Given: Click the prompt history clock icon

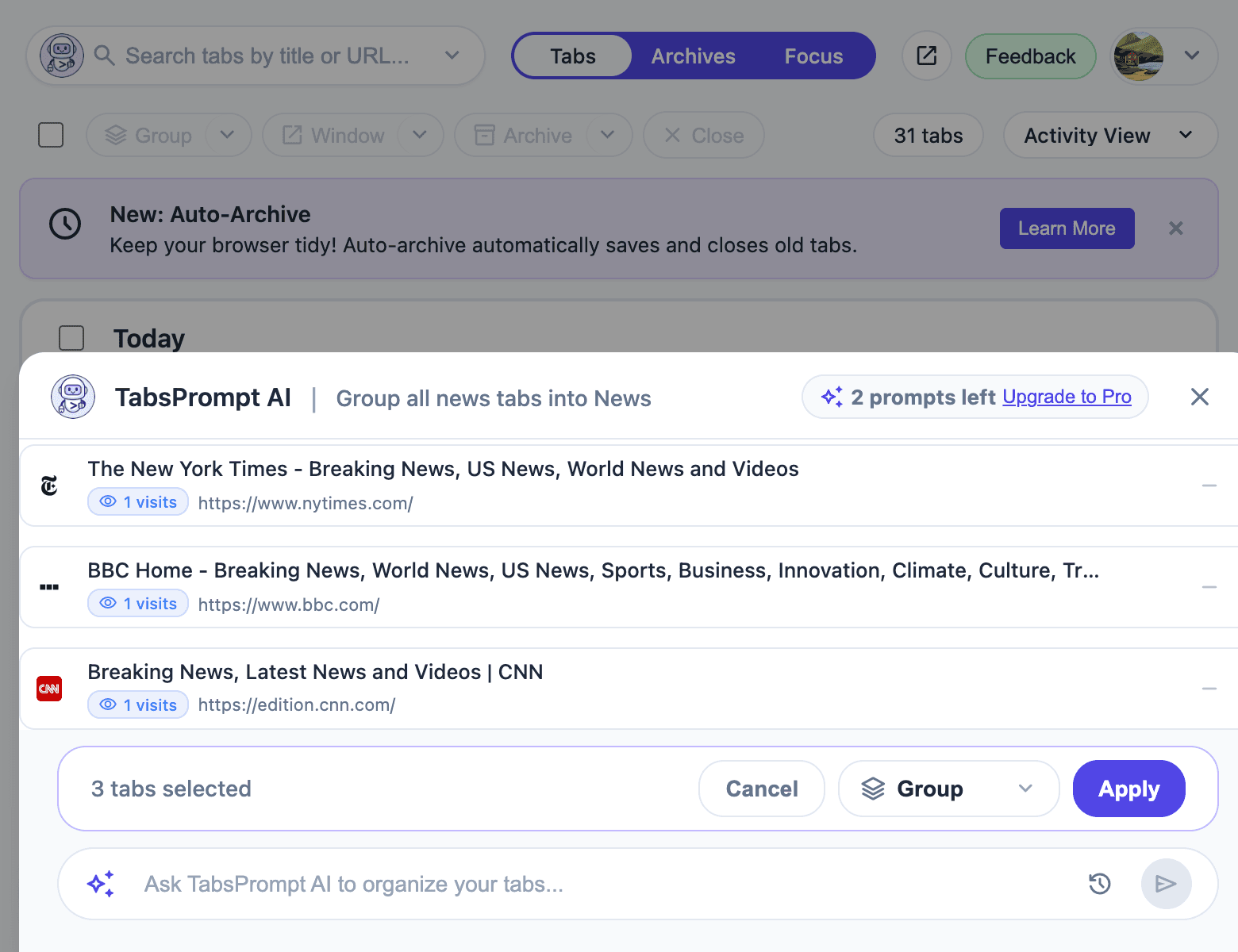Looking at the screenshot, I should 1099,884.
